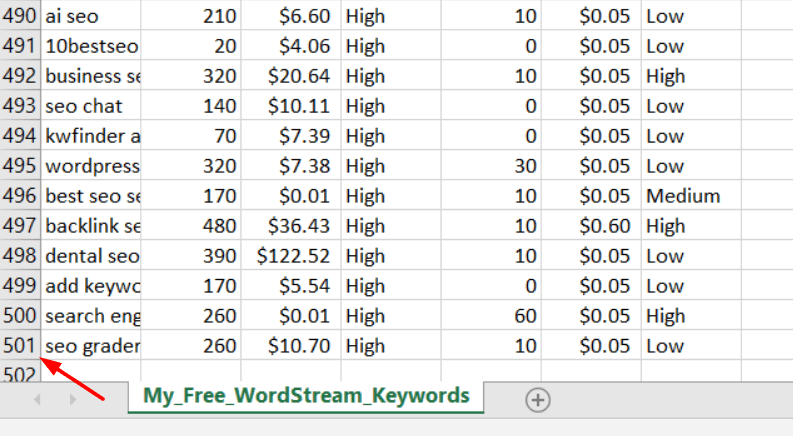
Task: Select the '10bestseo' keyword cell
Action: point(91,46)
